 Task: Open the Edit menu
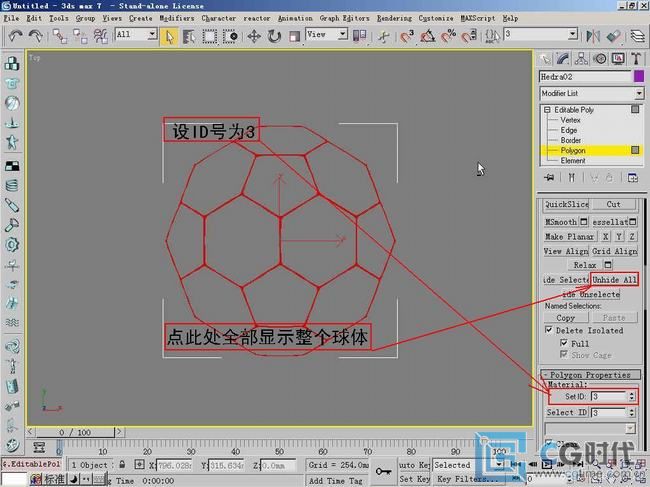click(x=34, y=18)
